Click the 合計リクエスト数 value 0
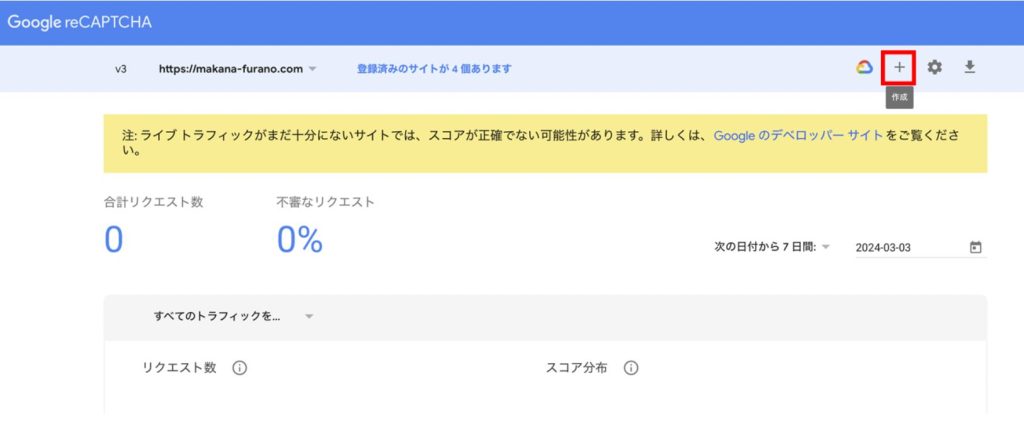The width and height of the screenshot is (1024, 426). [113, 240]
